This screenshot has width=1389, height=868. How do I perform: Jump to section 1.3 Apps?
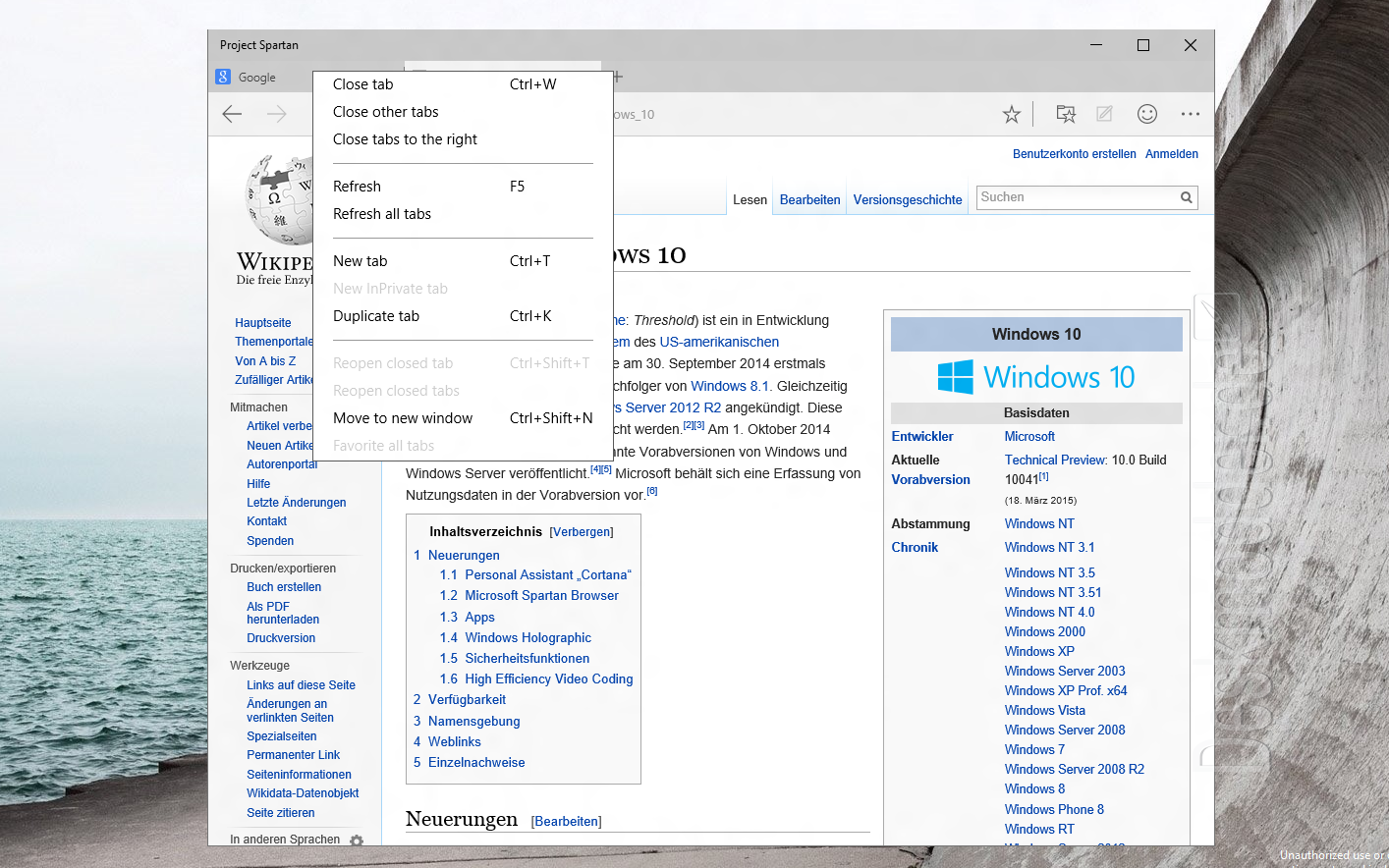pos(468,617)
